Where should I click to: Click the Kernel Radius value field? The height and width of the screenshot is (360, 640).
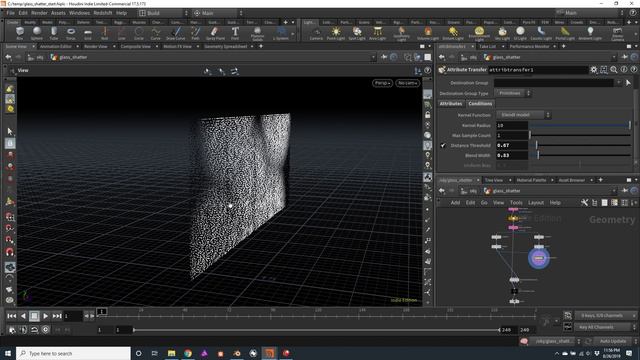[512, 125]
